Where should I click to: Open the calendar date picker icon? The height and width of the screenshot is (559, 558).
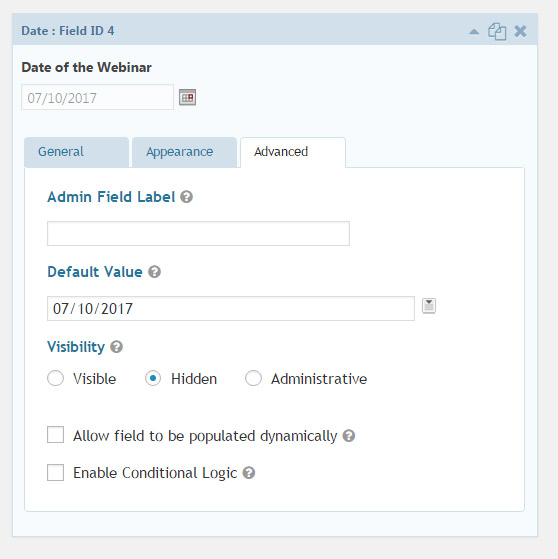point(187,97)
